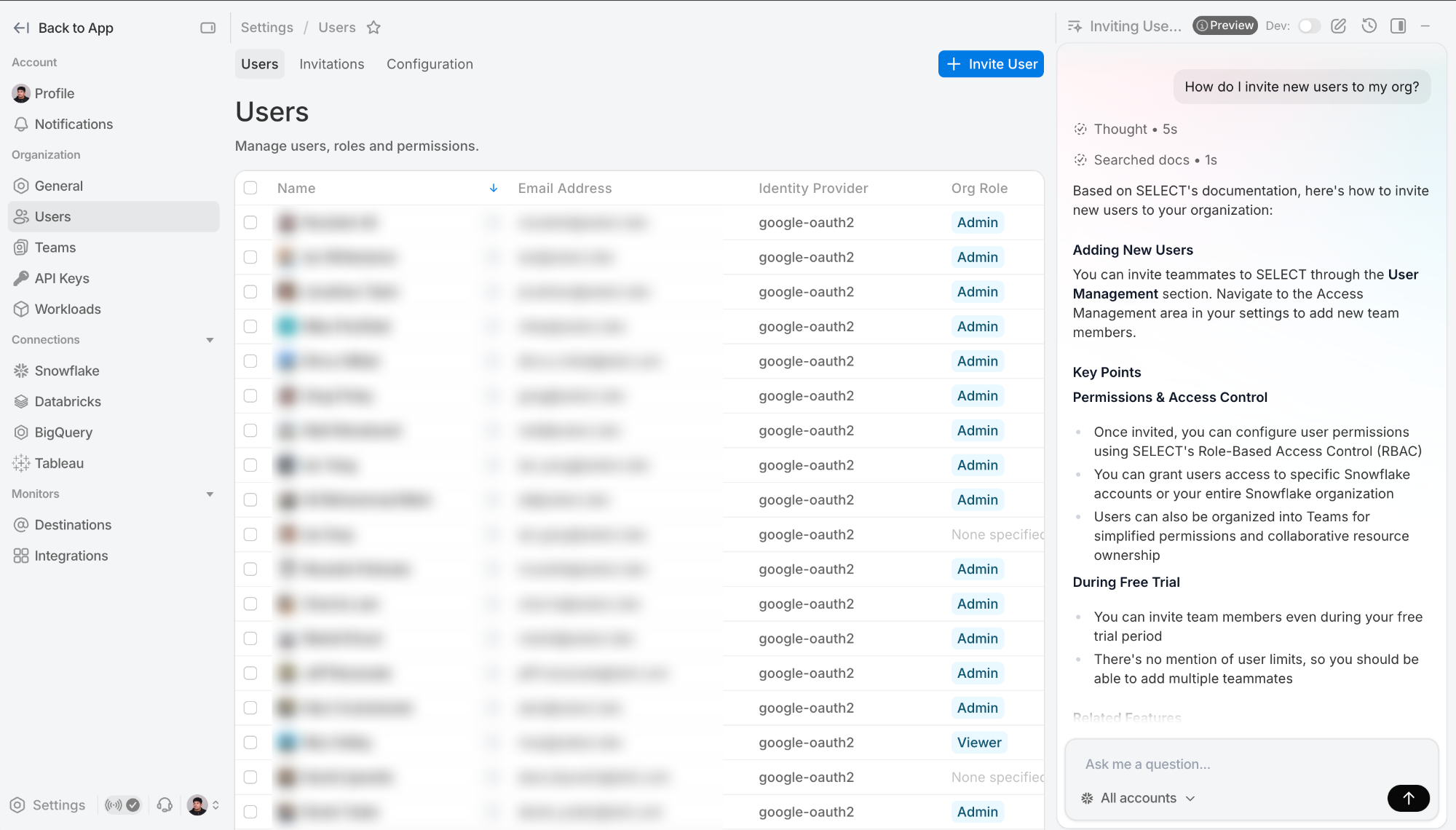1456x830 pixels.
Task: Check the select-all checkbox in table header
Action: 250,188
